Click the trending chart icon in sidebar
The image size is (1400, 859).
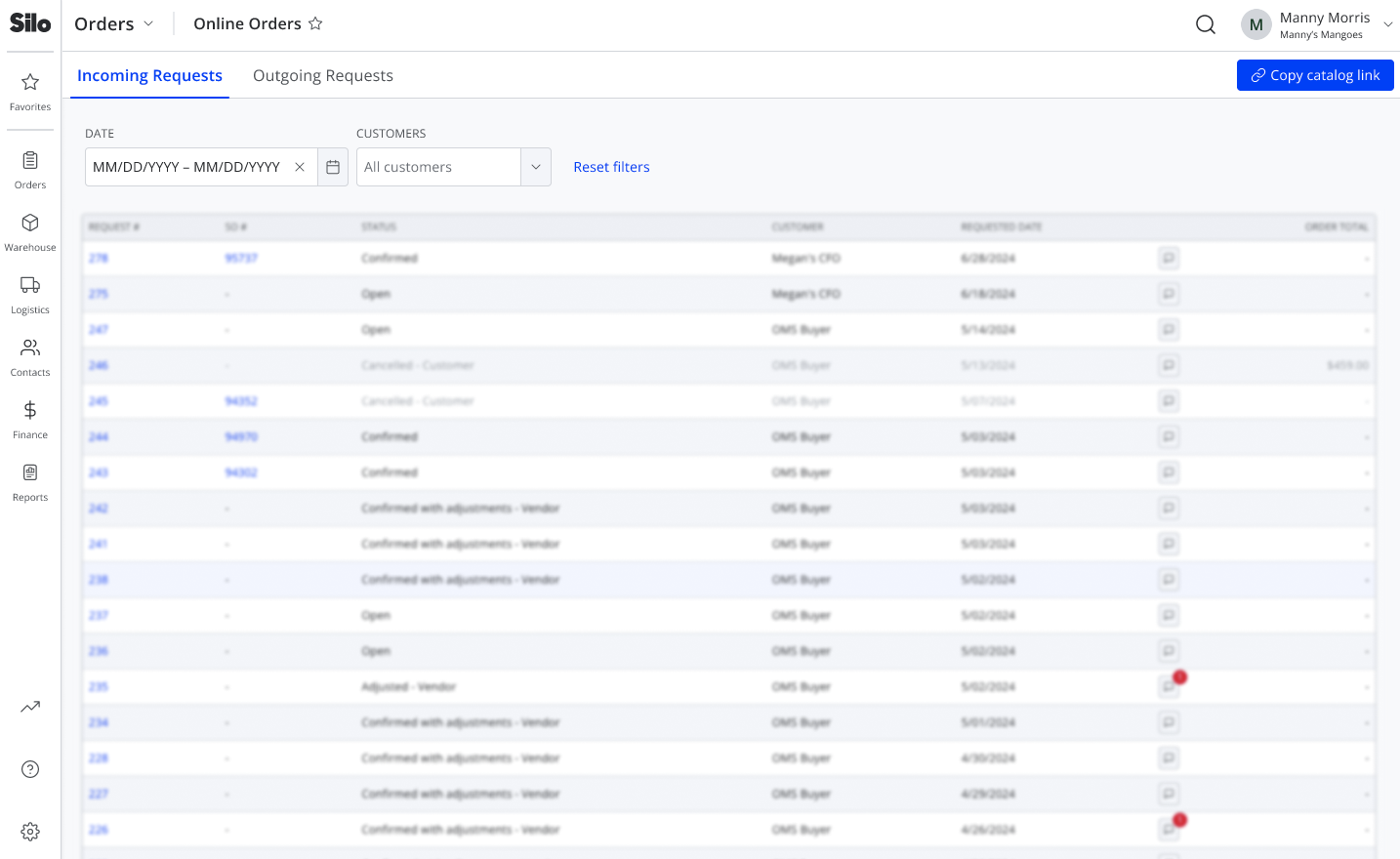pyautogui.click(x=30, y=707)
